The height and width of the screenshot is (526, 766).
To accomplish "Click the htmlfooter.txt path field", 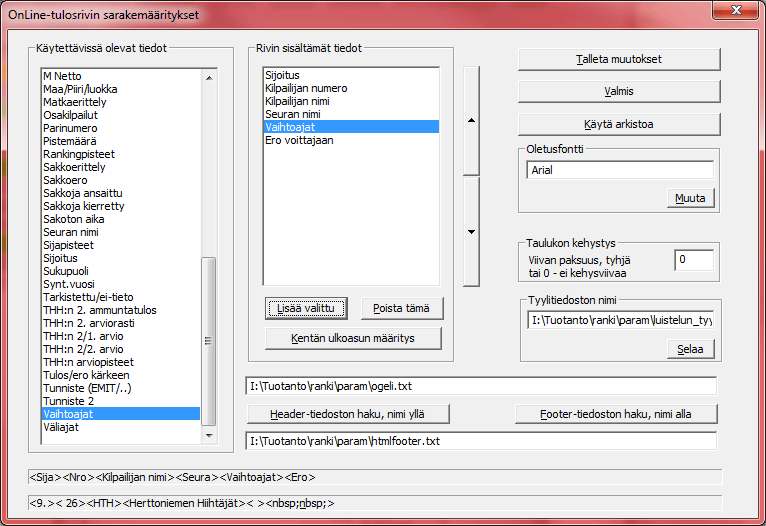I will 481,440.
